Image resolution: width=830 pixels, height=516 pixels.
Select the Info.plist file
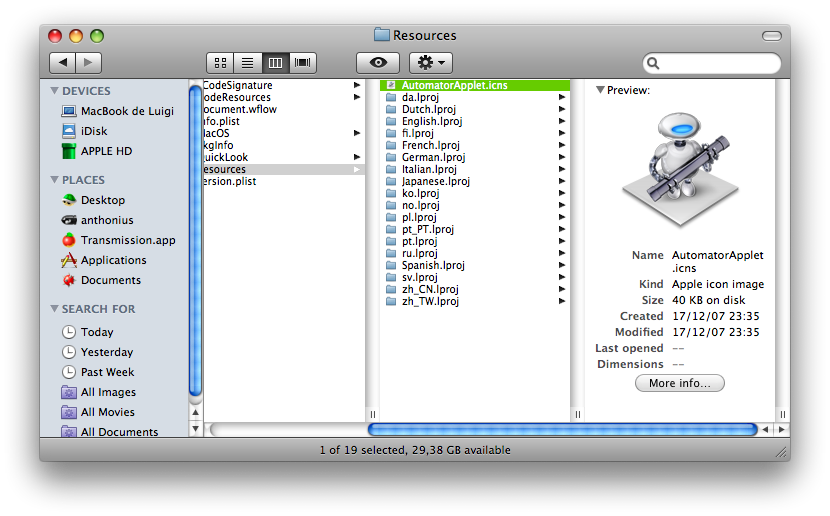(284, 121)
